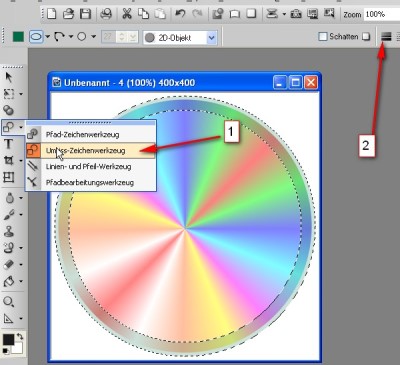
Task: Select the Zoom magnifier tool
Action: [x=8, y=302]
